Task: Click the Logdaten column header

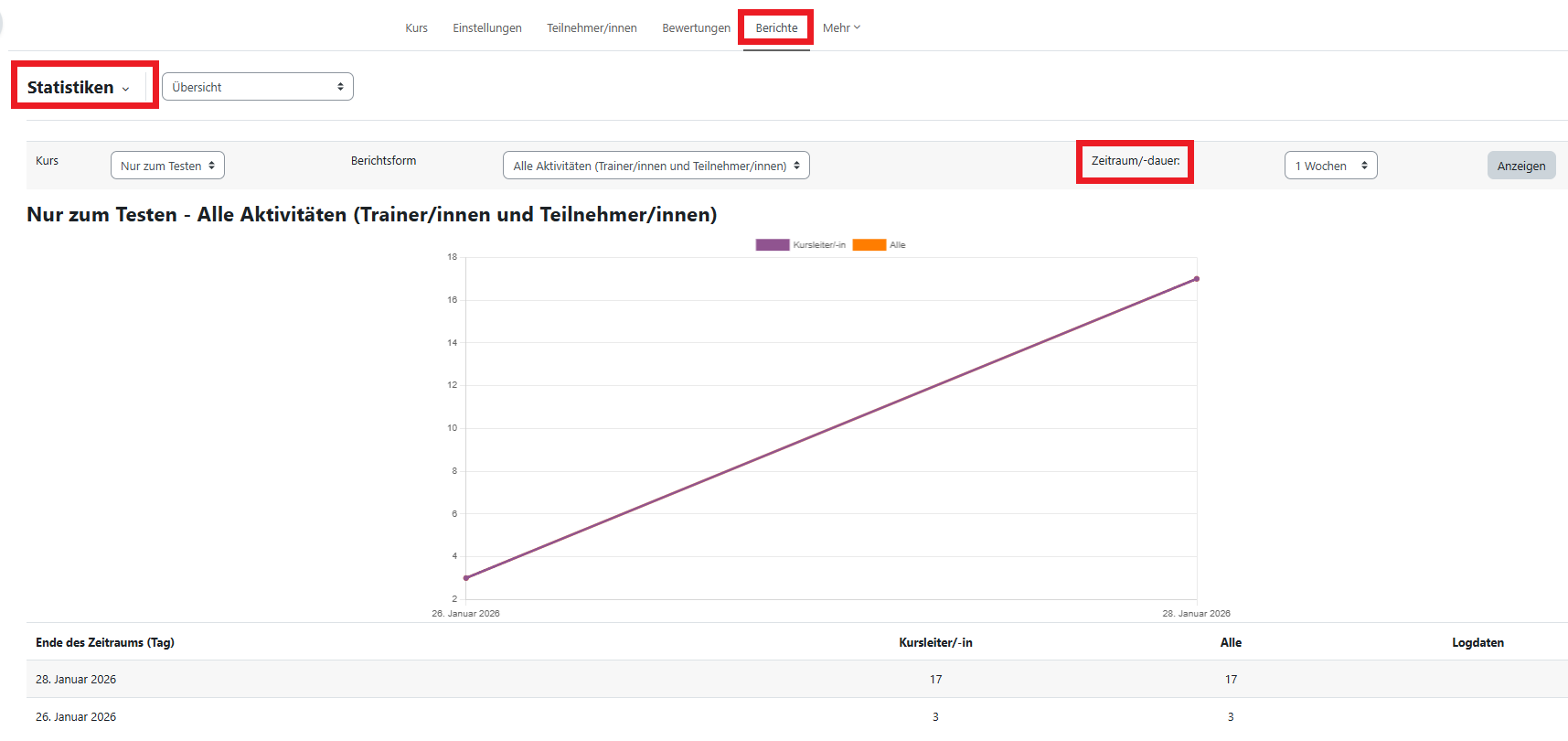Action: click(1477, 643)
